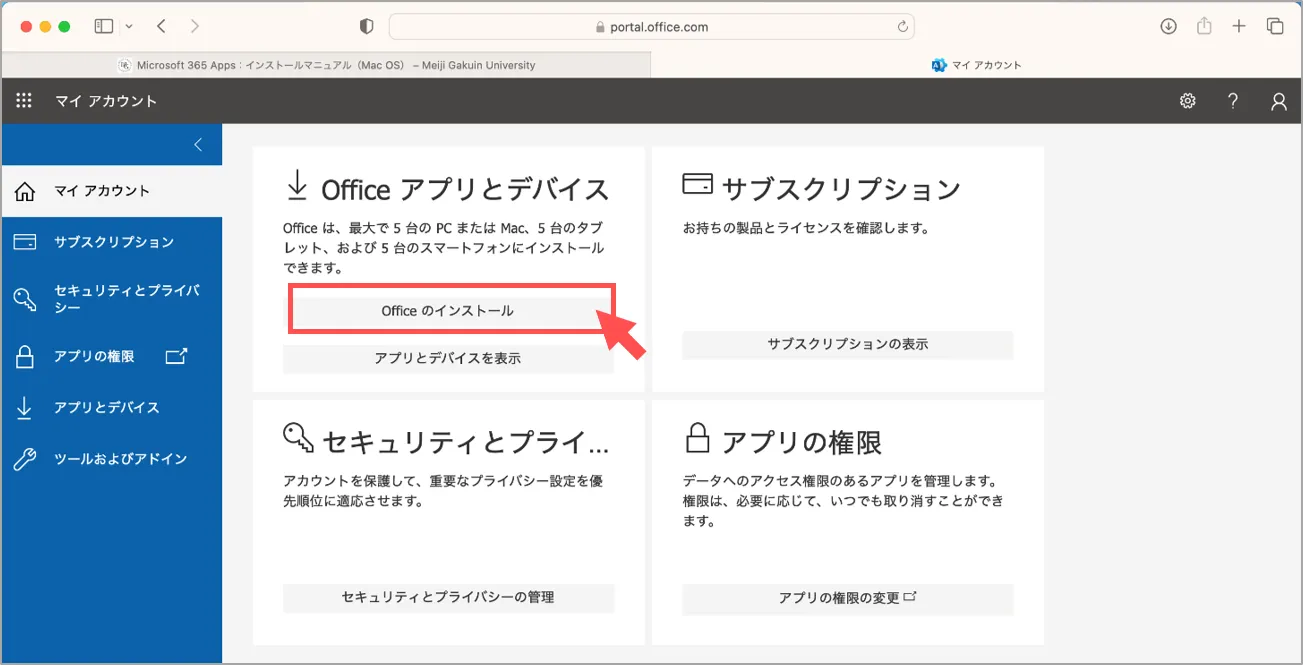Click the external link icon beside アプリの権限
This screenshot has height=665, width=1303.
(x=176, y=356)
